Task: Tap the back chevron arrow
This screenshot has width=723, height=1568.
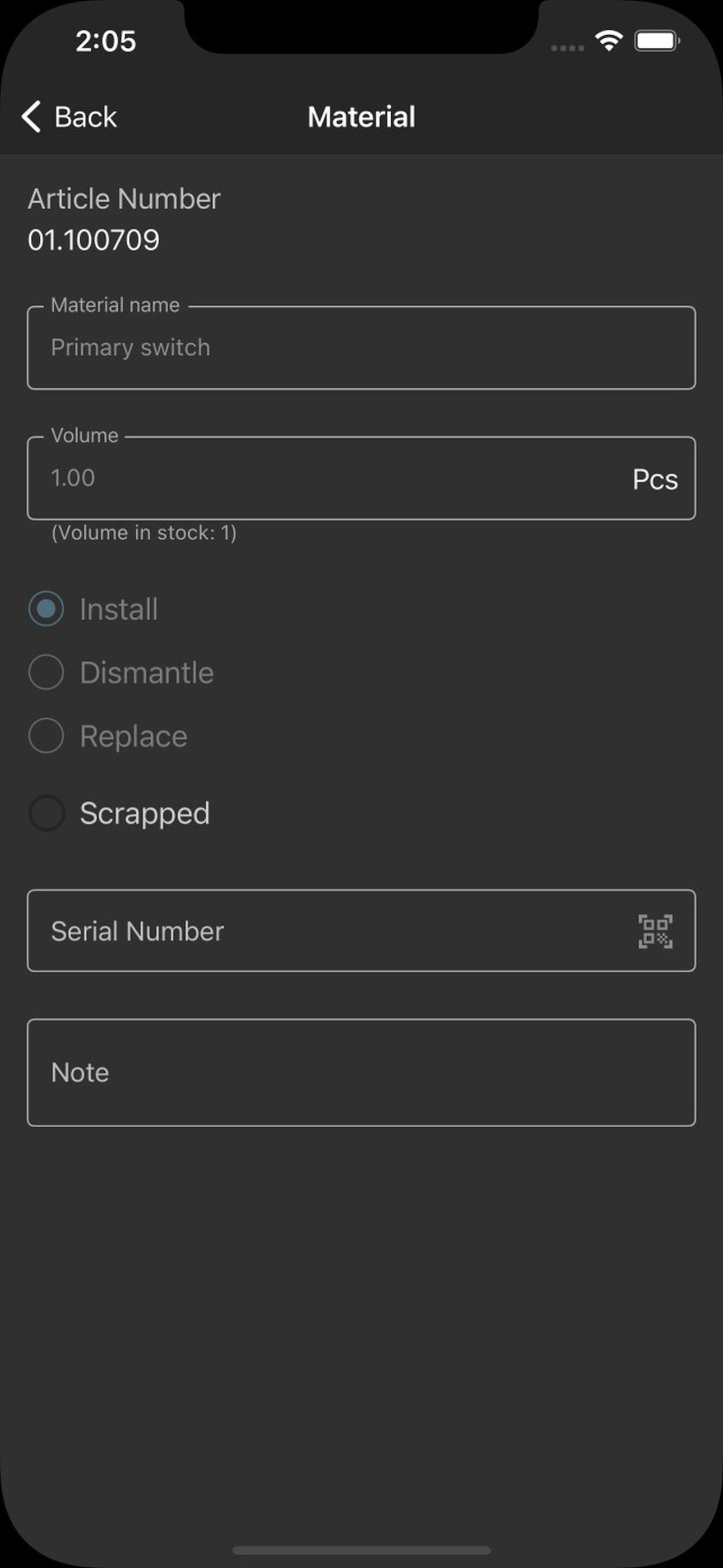Action: pos(31,116)
